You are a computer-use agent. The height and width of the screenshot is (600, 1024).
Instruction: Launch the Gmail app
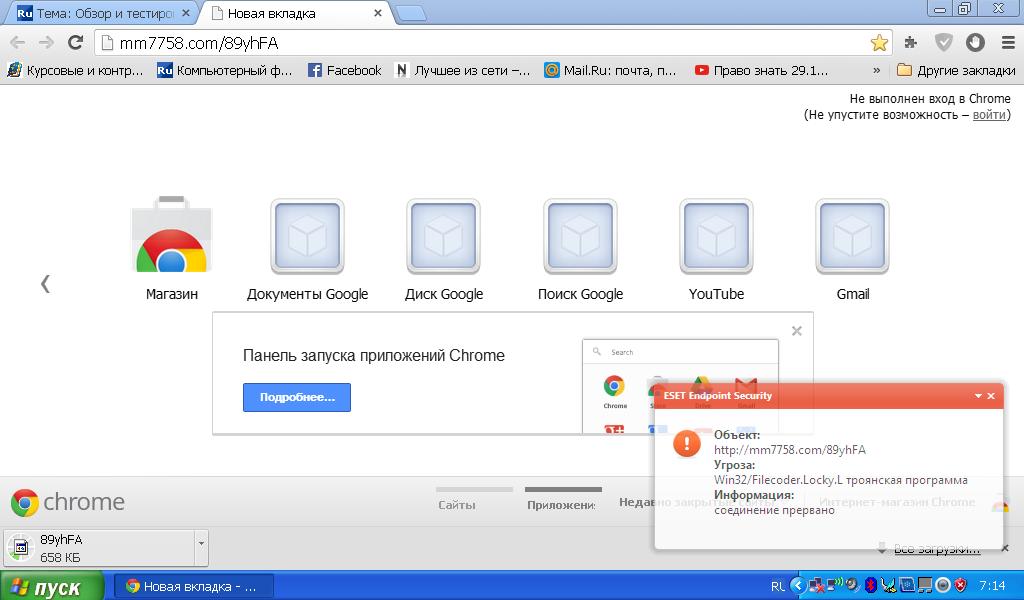[x=852, y=248]
